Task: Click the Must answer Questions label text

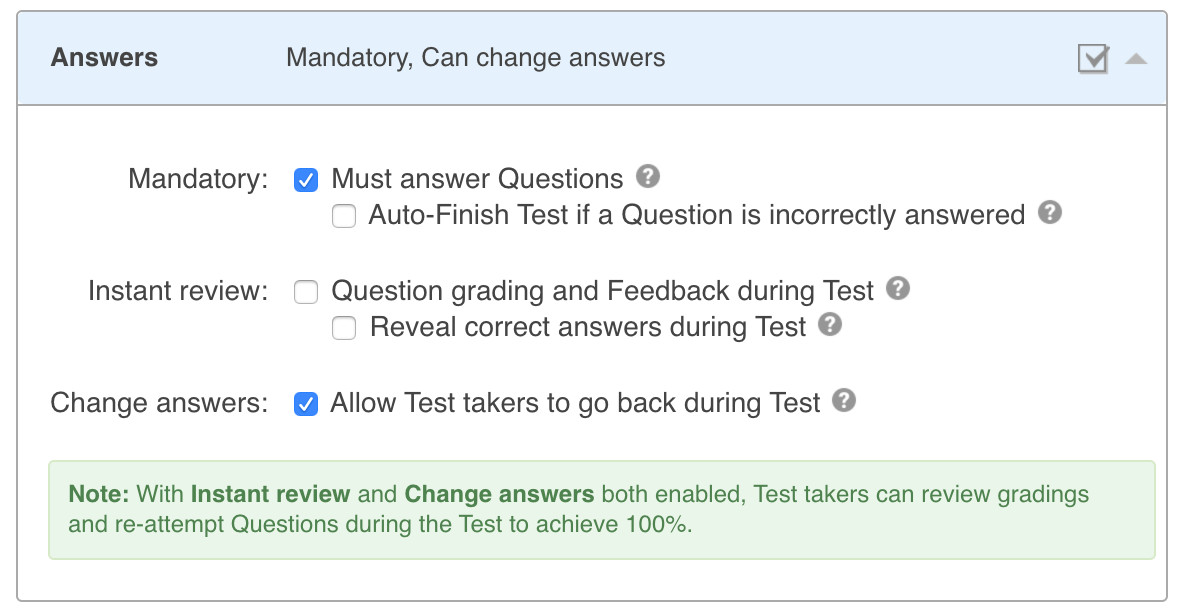Action: [x=477, y=180]
